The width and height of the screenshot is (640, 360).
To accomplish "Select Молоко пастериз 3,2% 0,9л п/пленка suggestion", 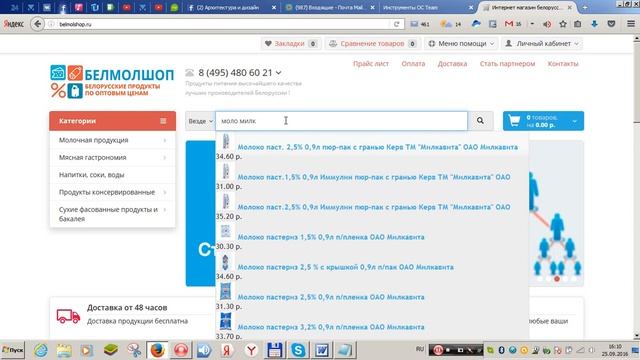I will tap(331, 327).
